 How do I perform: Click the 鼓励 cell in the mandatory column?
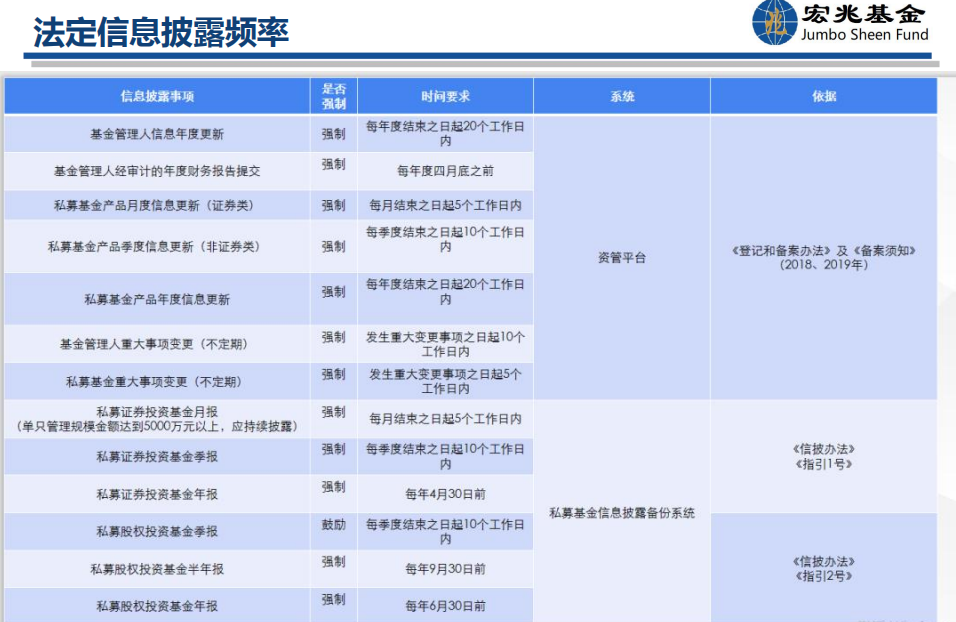point(333,526)
